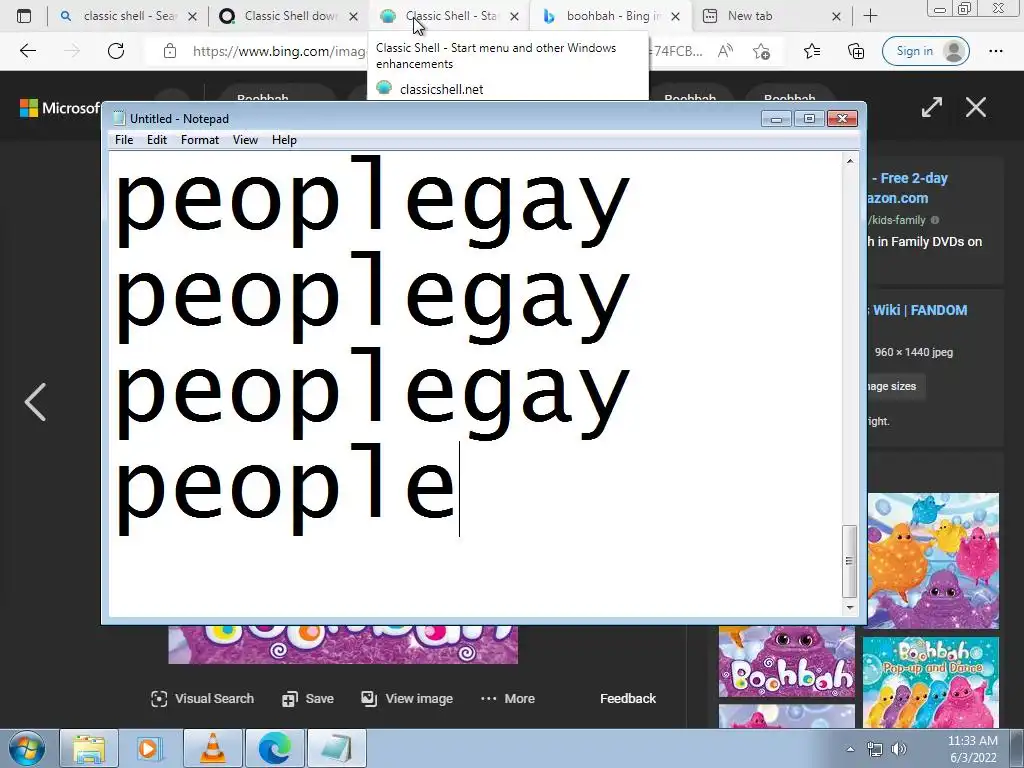Switch to the 'New tab' browser tab
This screenshot has width=1024, height=768.
coord(771,16)
